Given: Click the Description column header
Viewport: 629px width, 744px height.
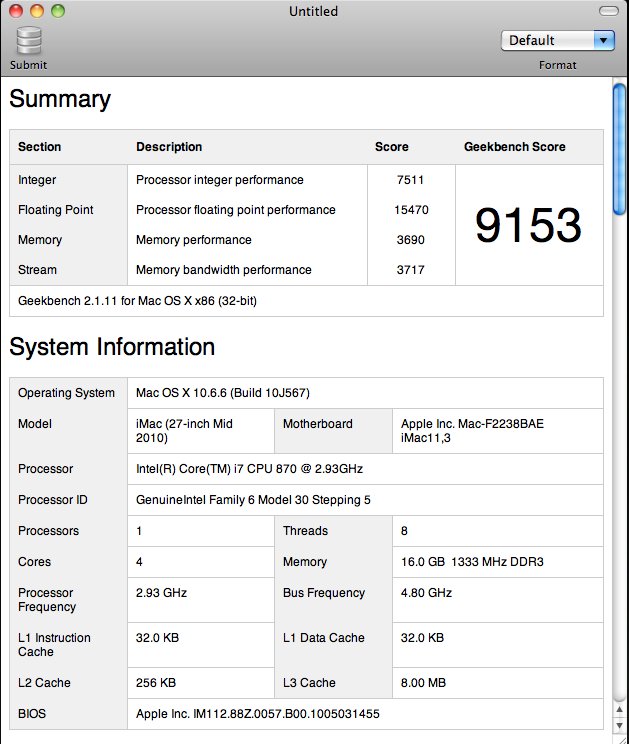Looking at the screenshot, I should click(x=169, y=147).
